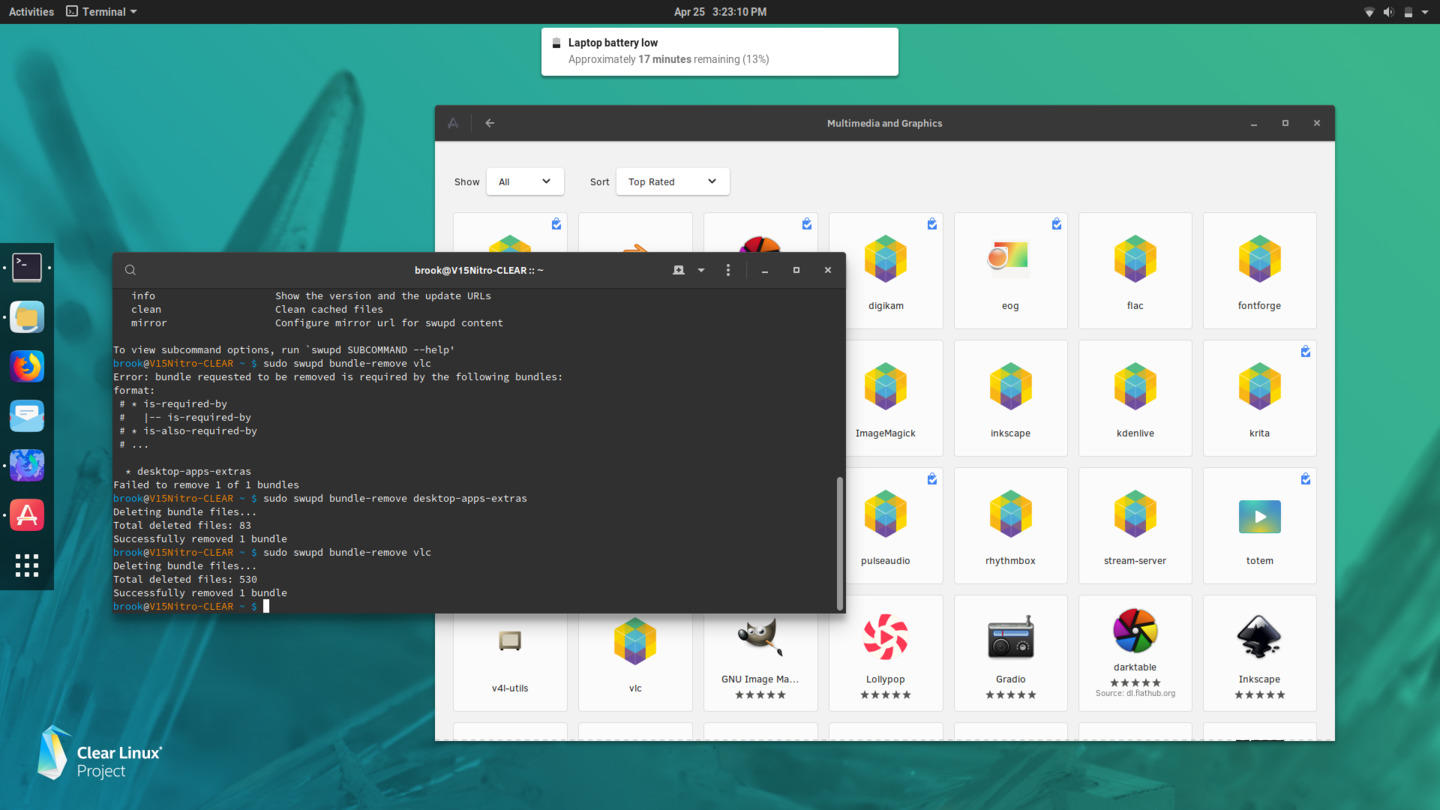
Task: Open the capital-I Inkscape tile with star rating
Action: click(x=1259, y=653)
